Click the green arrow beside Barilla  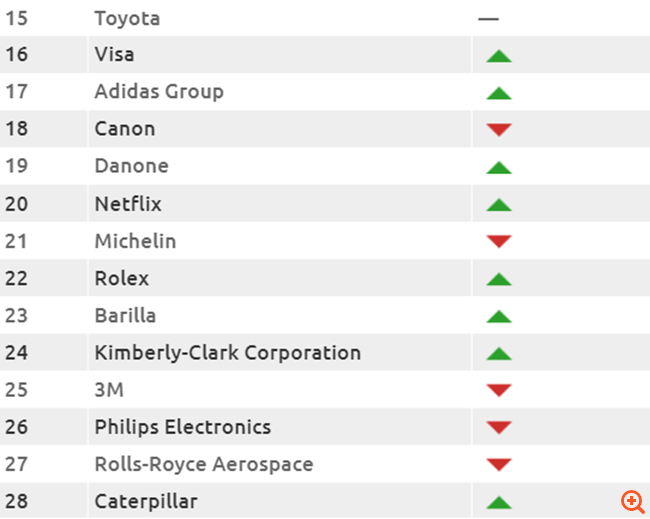498,316
